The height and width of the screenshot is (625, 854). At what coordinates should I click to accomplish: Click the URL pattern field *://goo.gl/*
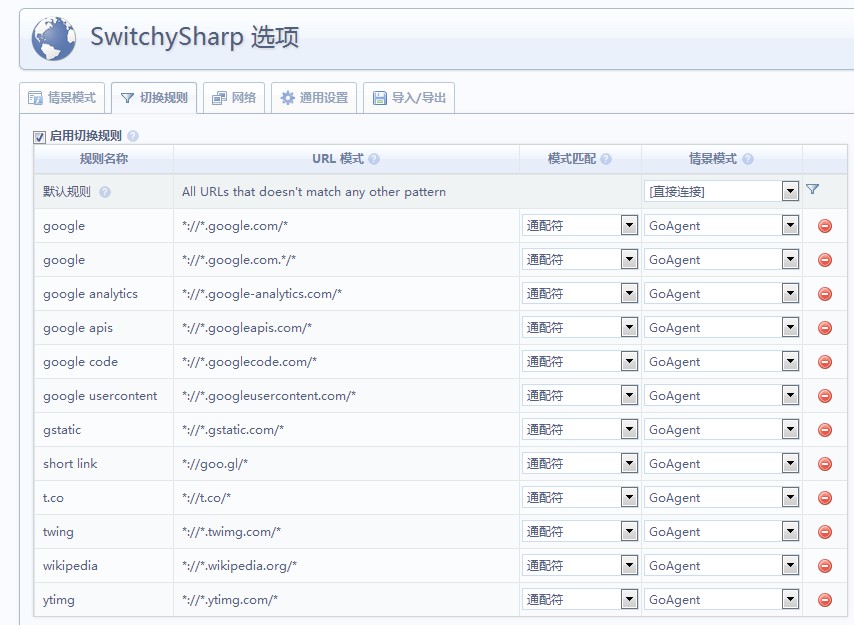[346, 464]
